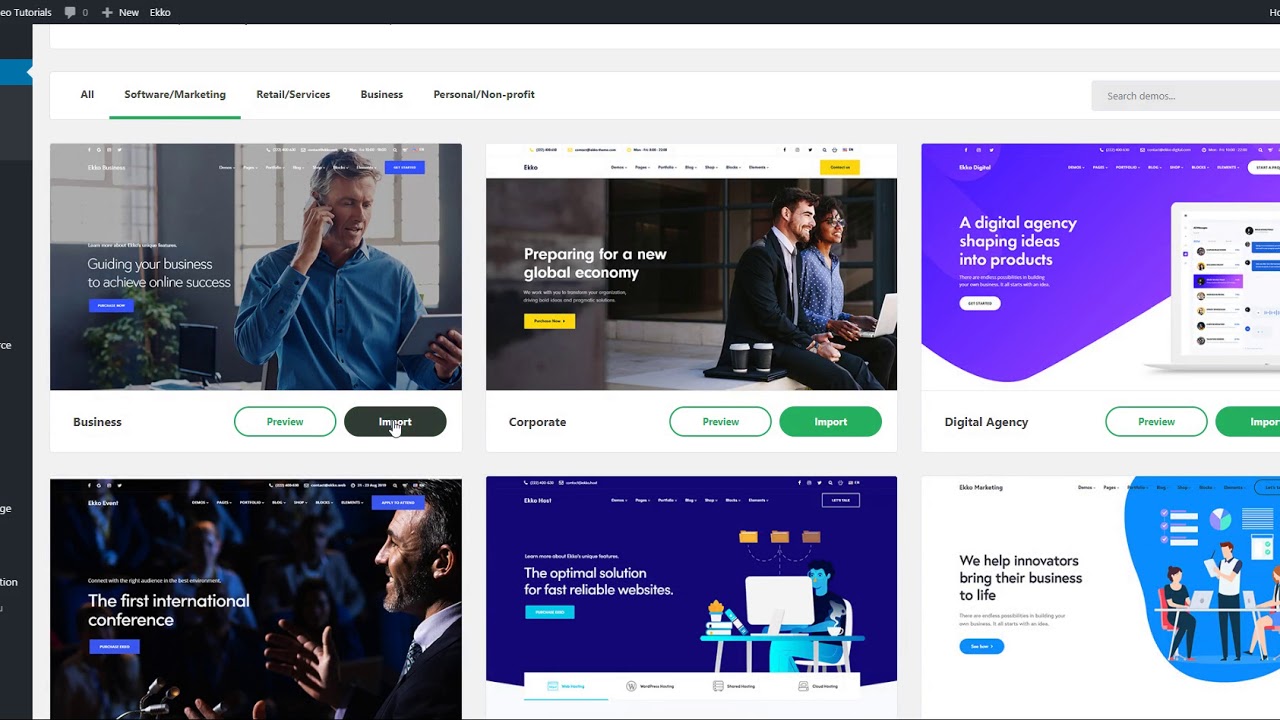Preview the Digital Agency demo
The width and height of the screenshot is (1280, 720).
click(1156, 422)
